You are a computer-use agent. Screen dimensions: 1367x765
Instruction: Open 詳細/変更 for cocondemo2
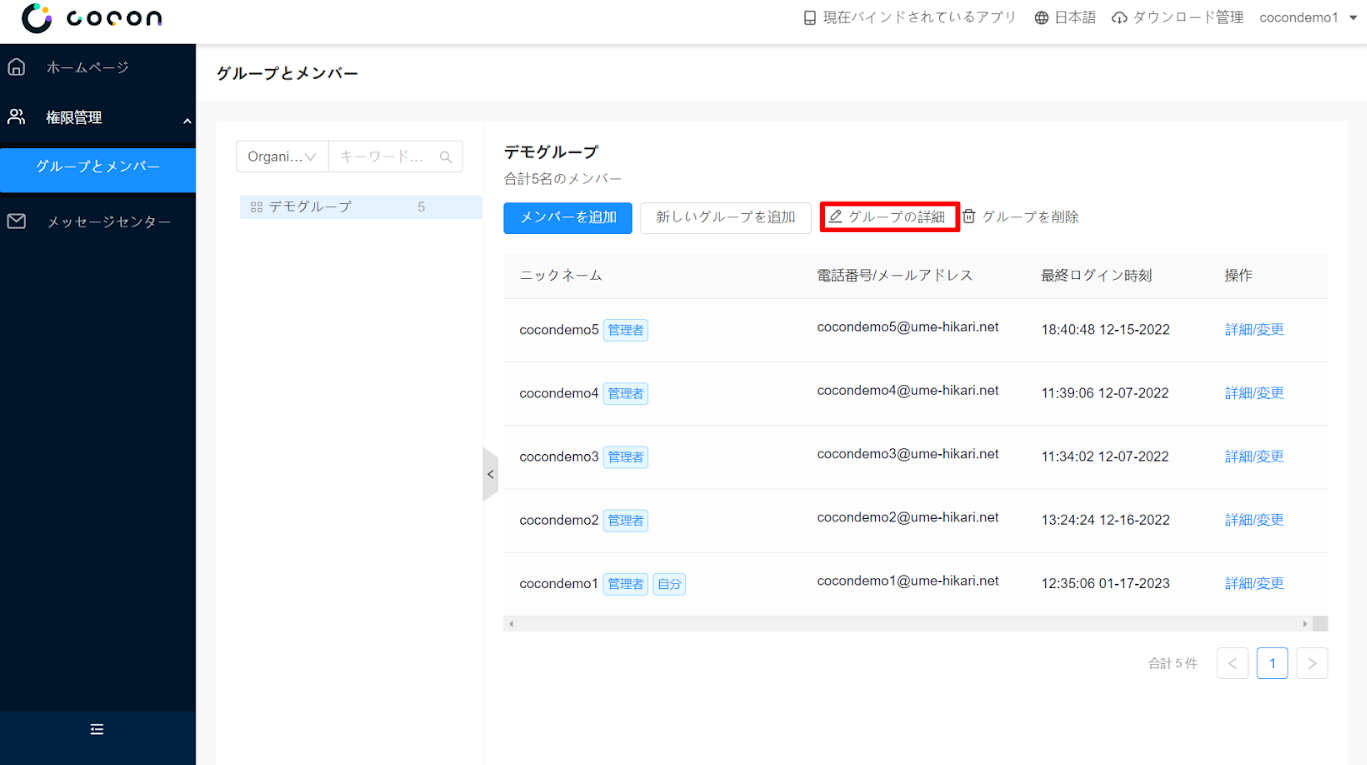1255,520
